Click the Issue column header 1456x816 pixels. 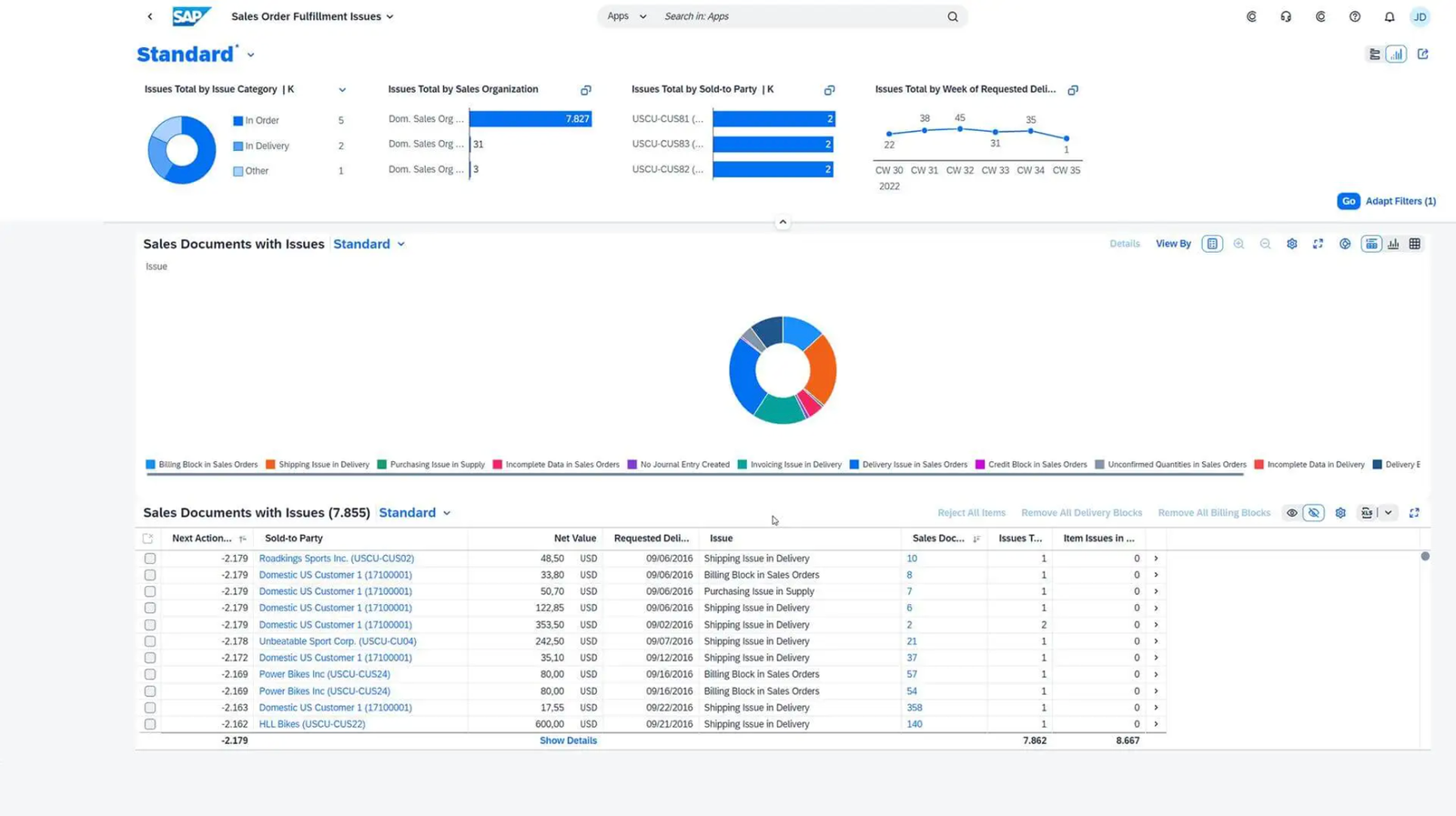(x=721, y=539)
